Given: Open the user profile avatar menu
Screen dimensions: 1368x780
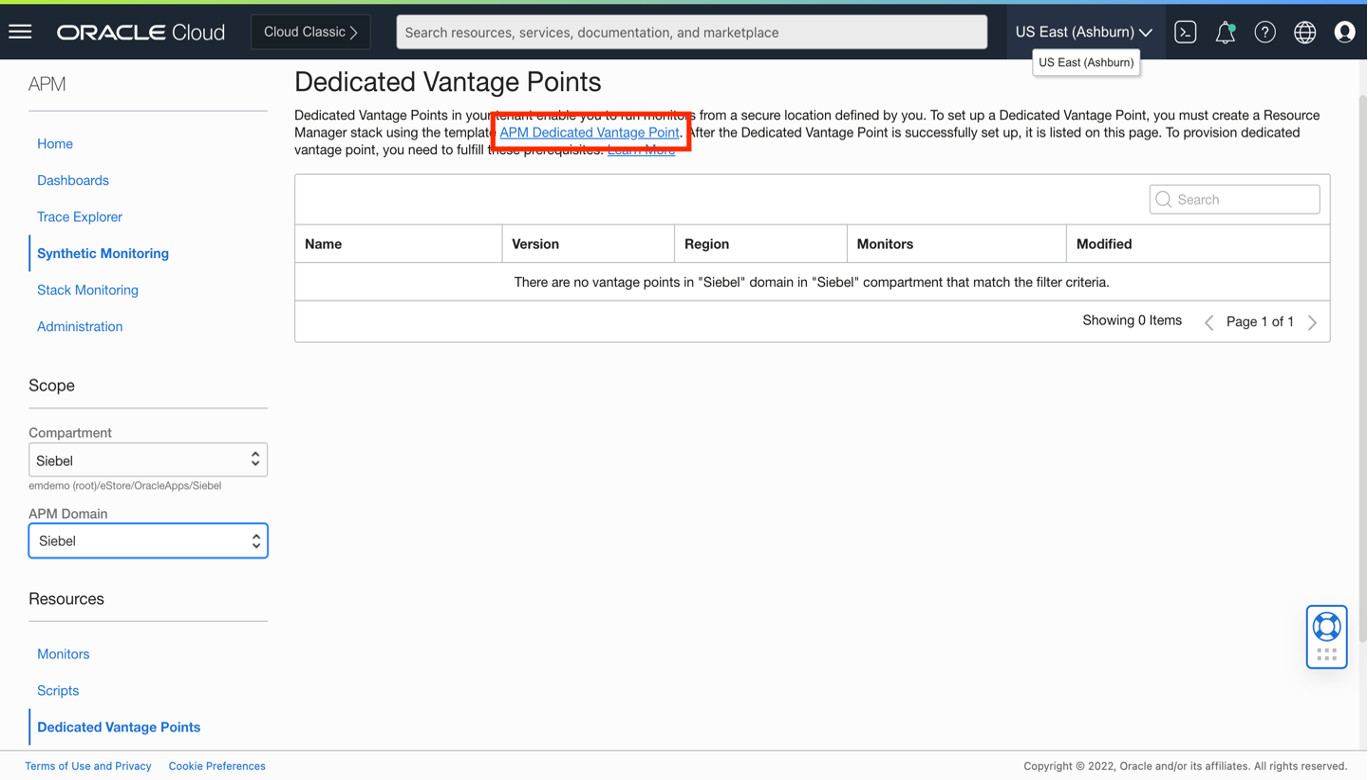Looking at the screenshot, I should (1345, 32).
